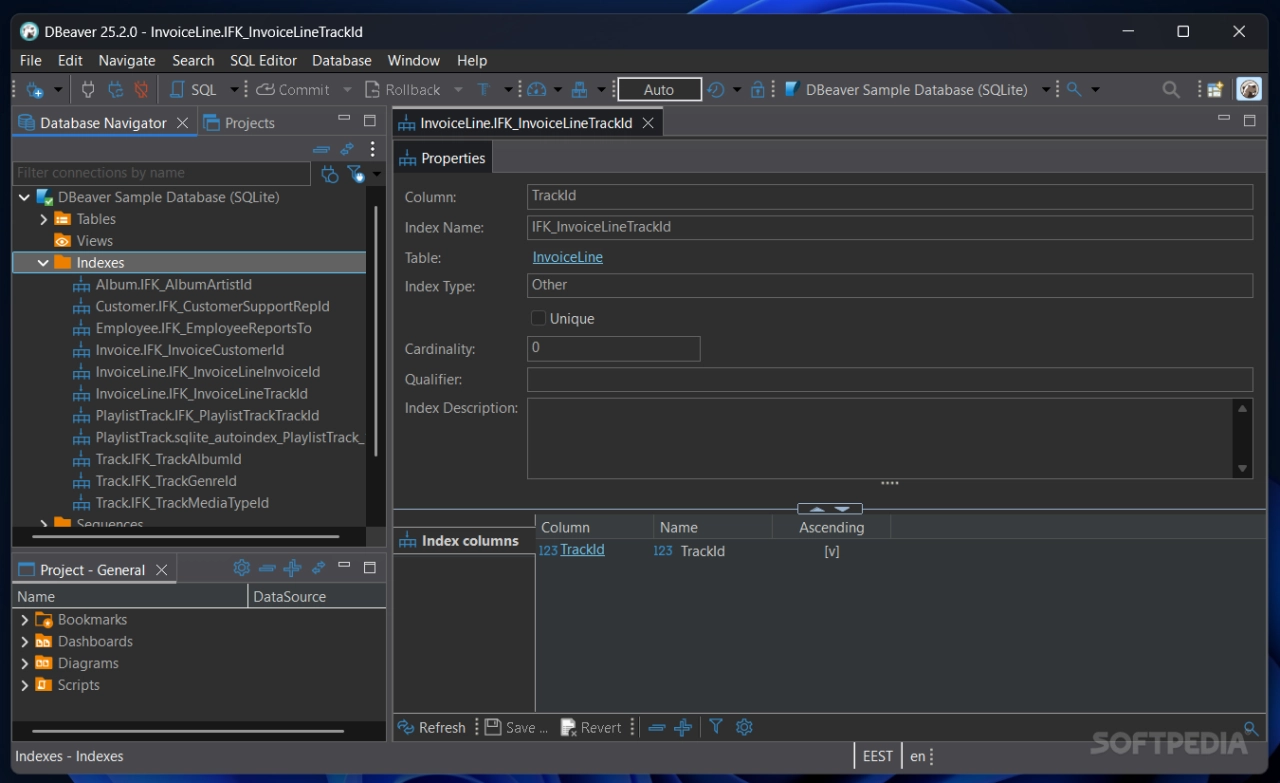1280x783 pixels.
Task: Click search icon at editor bottom right
Action: click(1250, 728)
